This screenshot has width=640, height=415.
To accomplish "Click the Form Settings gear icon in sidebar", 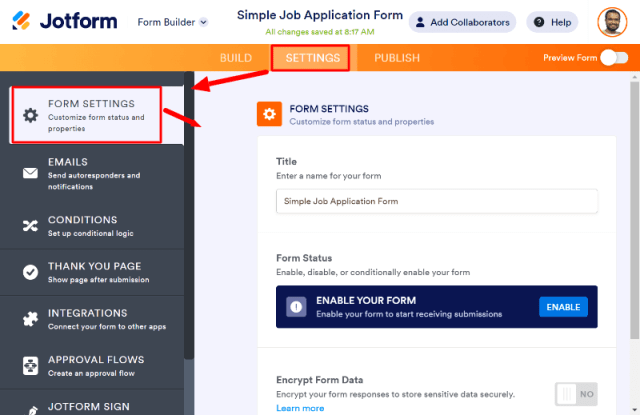I will (x=30, y=115).
